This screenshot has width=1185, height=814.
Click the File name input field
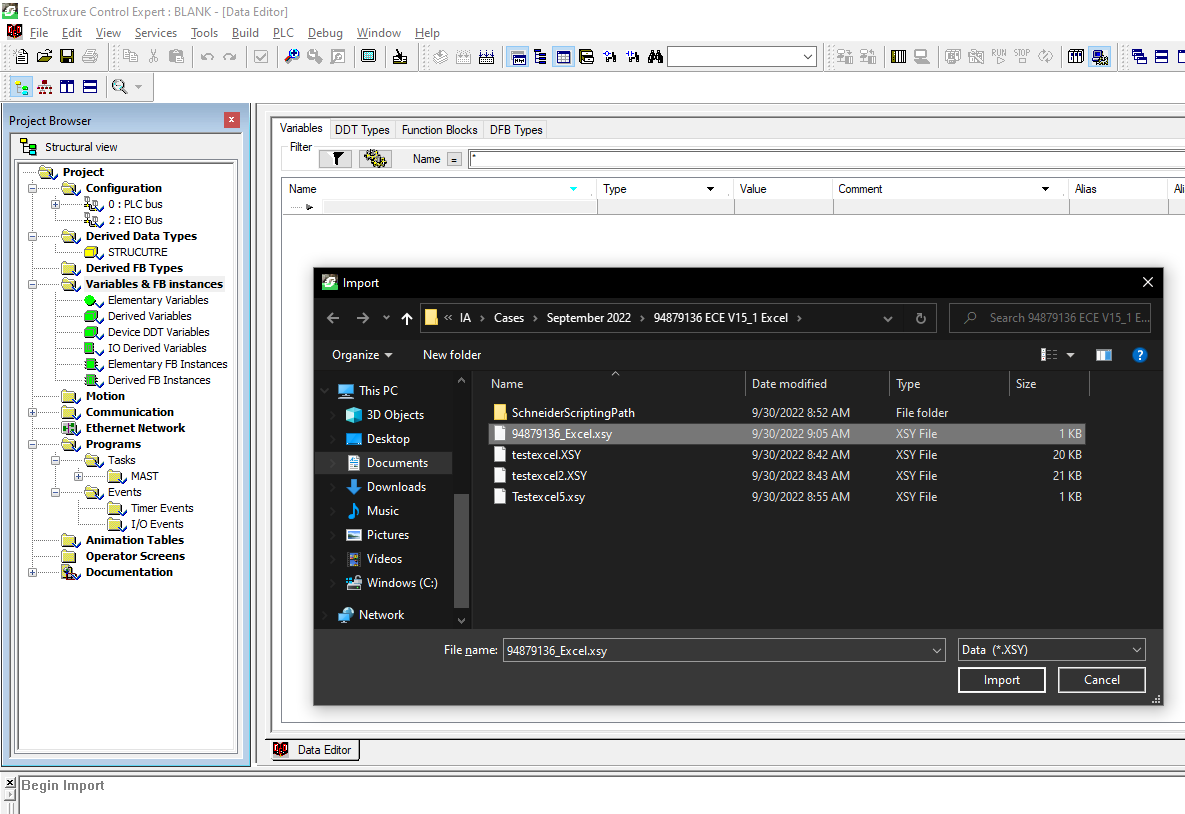click(x=716, y=651)
